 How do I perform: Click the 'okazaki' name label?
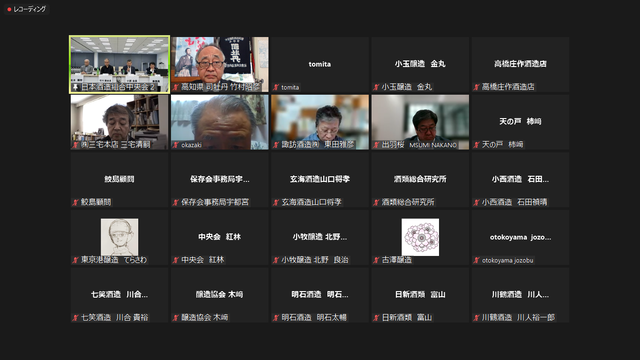point(191,145)
